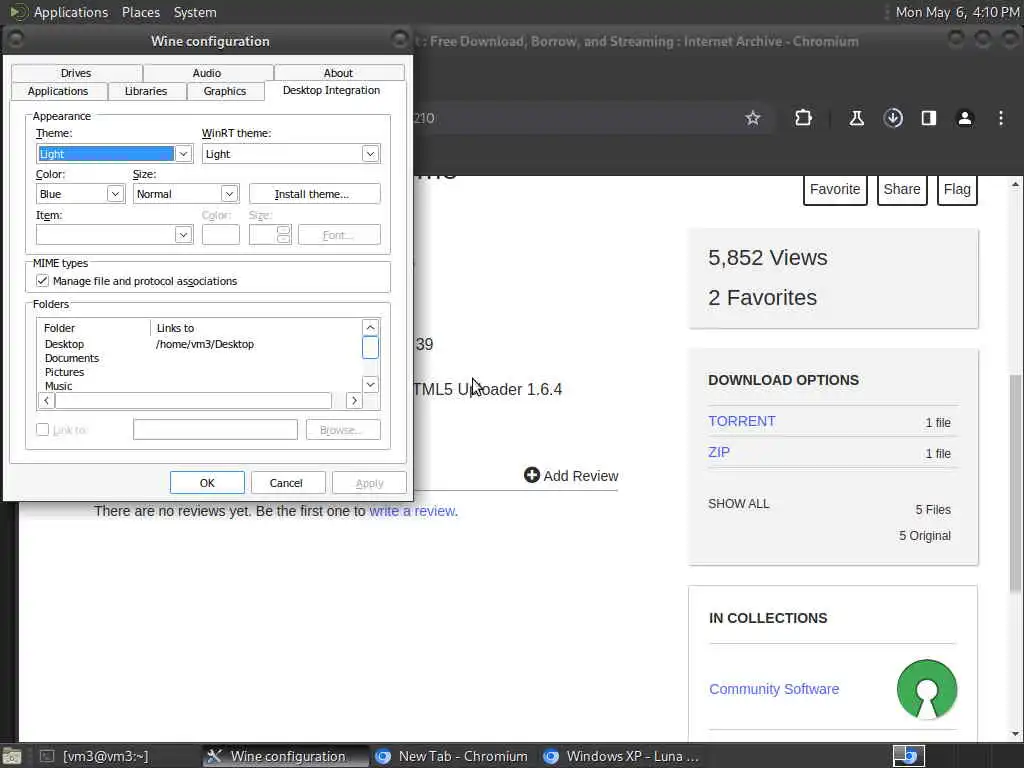The width and height of the screenshot is (1024, 768).
Task: Click the Link to path input field
Action: [x=216, y=430]
